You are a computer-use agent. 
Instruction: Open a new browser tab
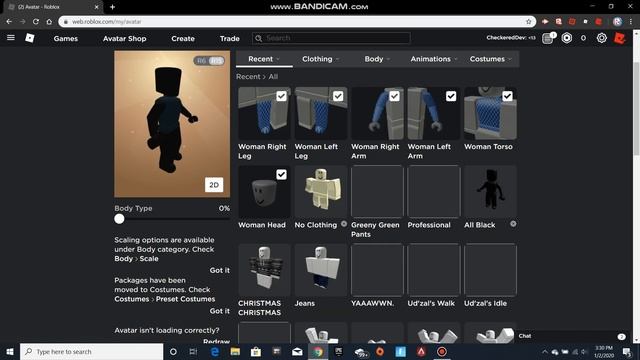[112, 7]
